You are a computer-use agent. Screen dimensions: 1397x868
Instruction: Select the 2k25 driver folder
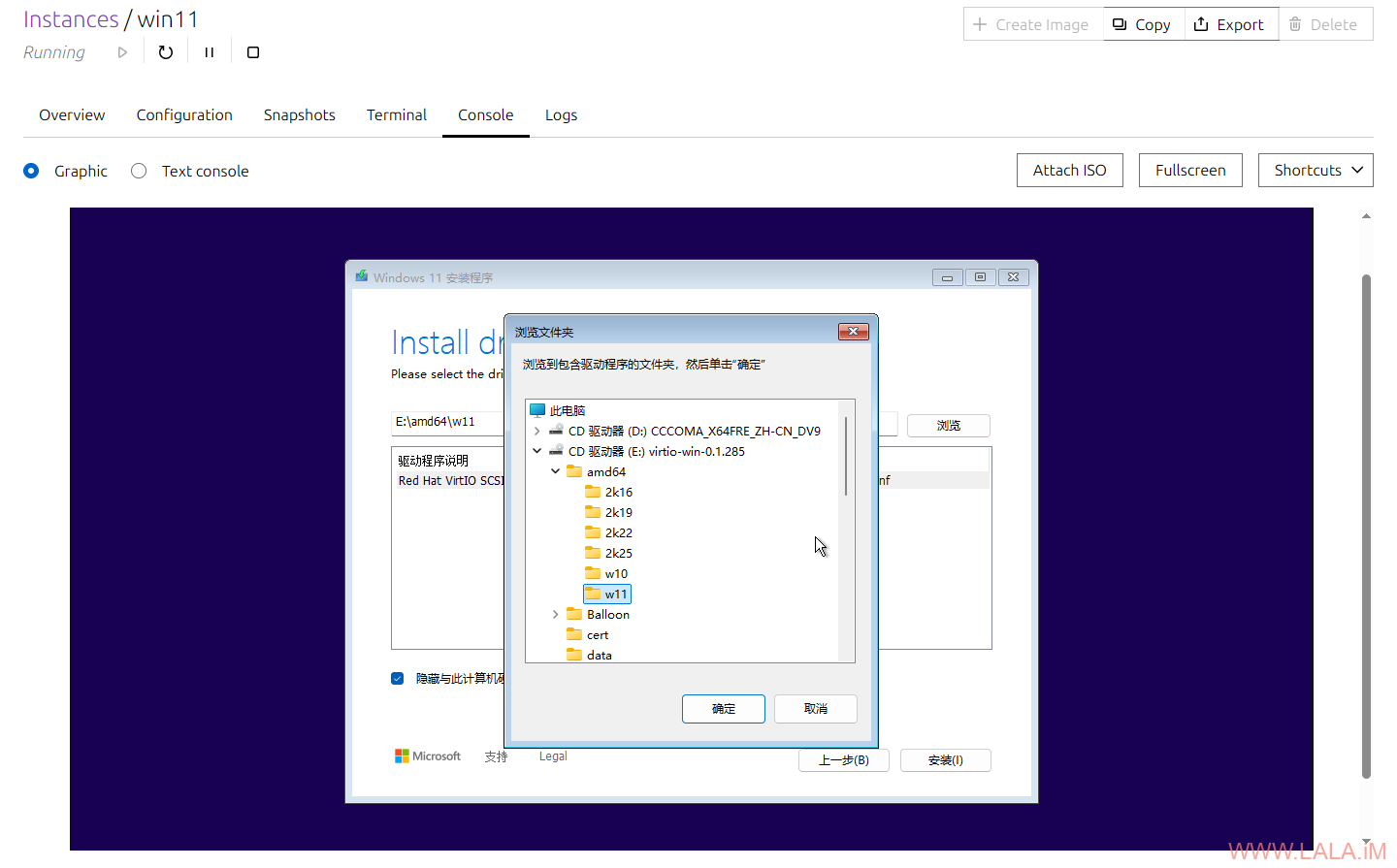click(618, 553)
